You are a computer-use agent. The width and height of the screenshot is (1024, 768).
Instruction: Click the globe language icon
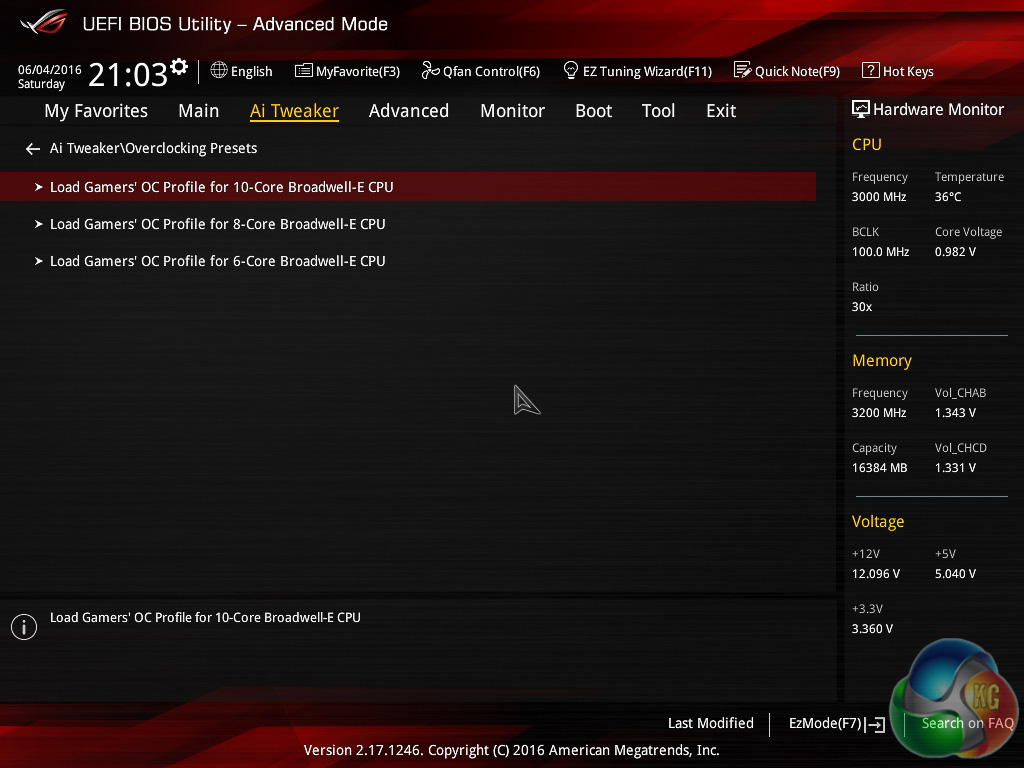click(219, 70)
